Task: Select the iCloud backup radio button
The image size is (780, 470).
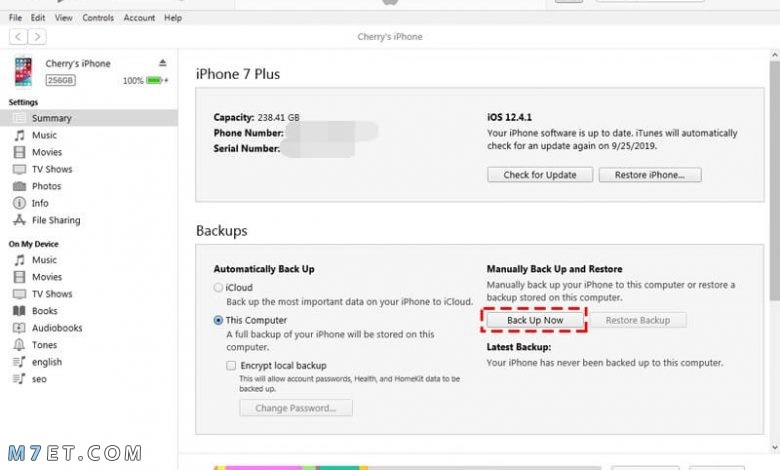Action: pos(218,287)
